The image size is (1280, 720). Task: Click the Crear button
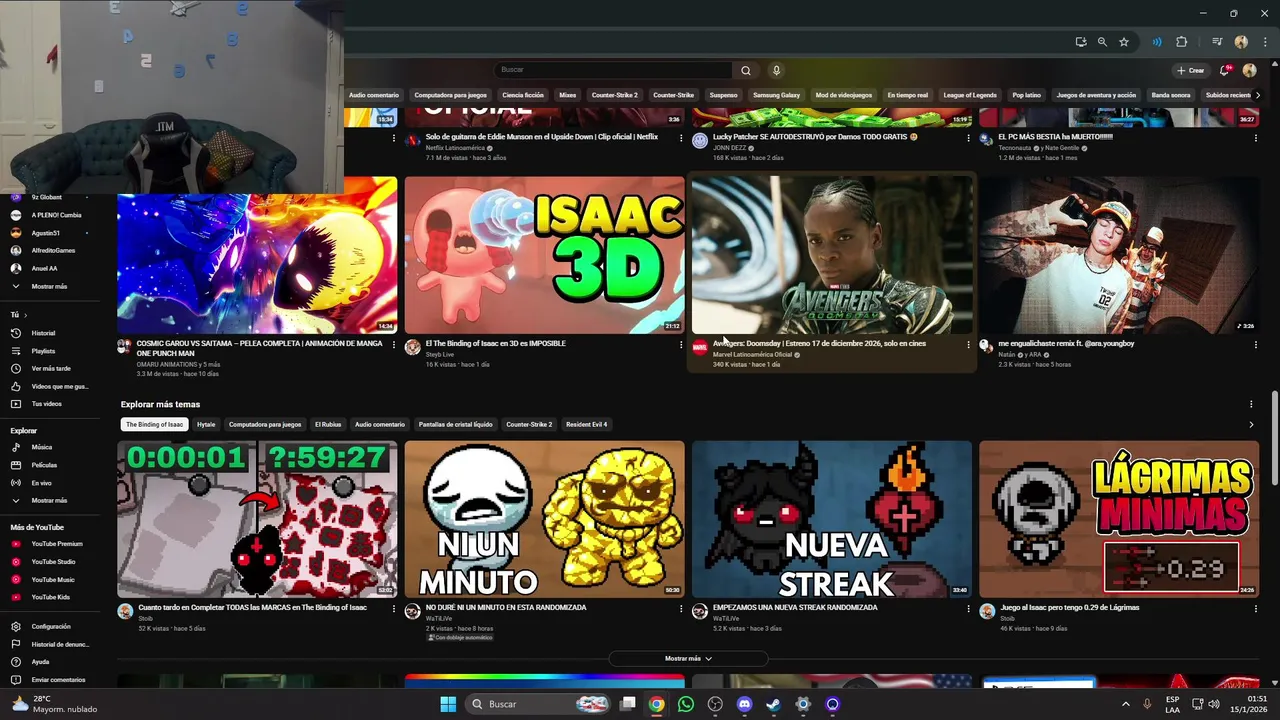click(x=1190, y=71)
